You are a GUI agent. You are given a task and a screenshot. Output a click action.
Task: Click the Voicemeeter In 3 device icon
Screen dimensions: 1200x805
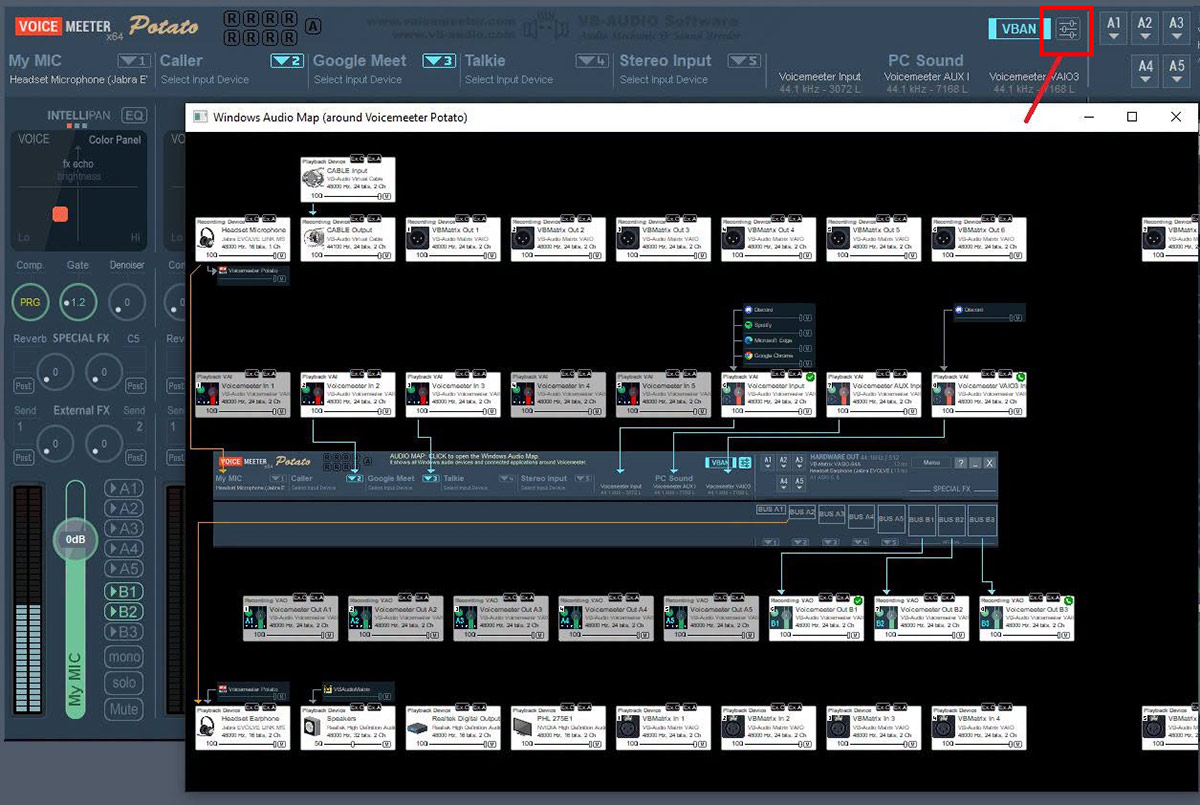[419, 393]
